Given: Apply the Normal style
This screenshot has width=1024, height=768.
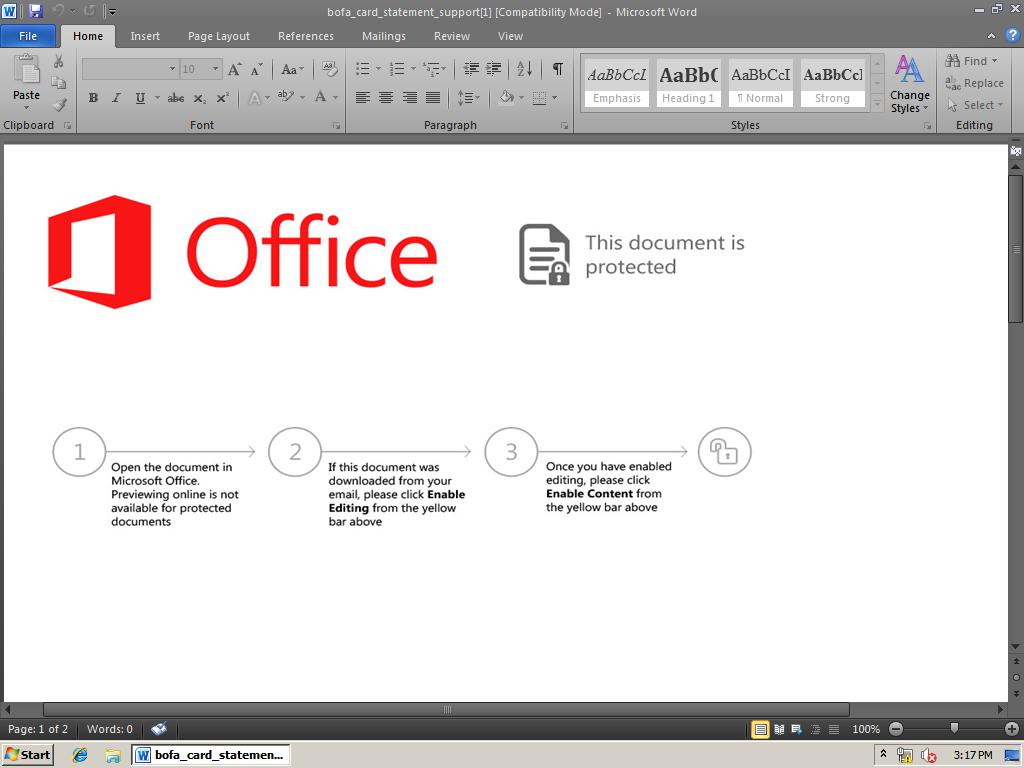Looking at the screenshot, I should 760,83.
